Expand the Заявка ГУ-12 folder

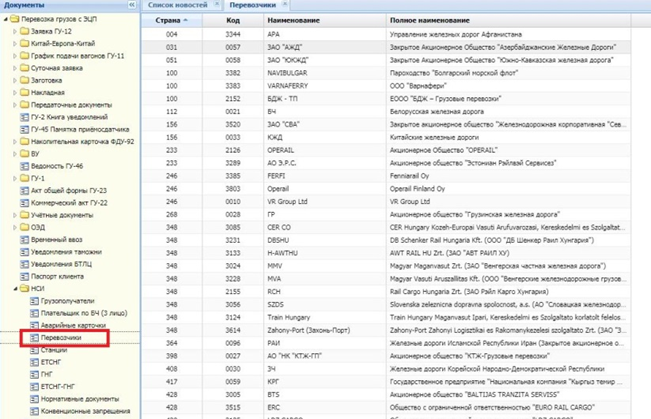(15, 31)
